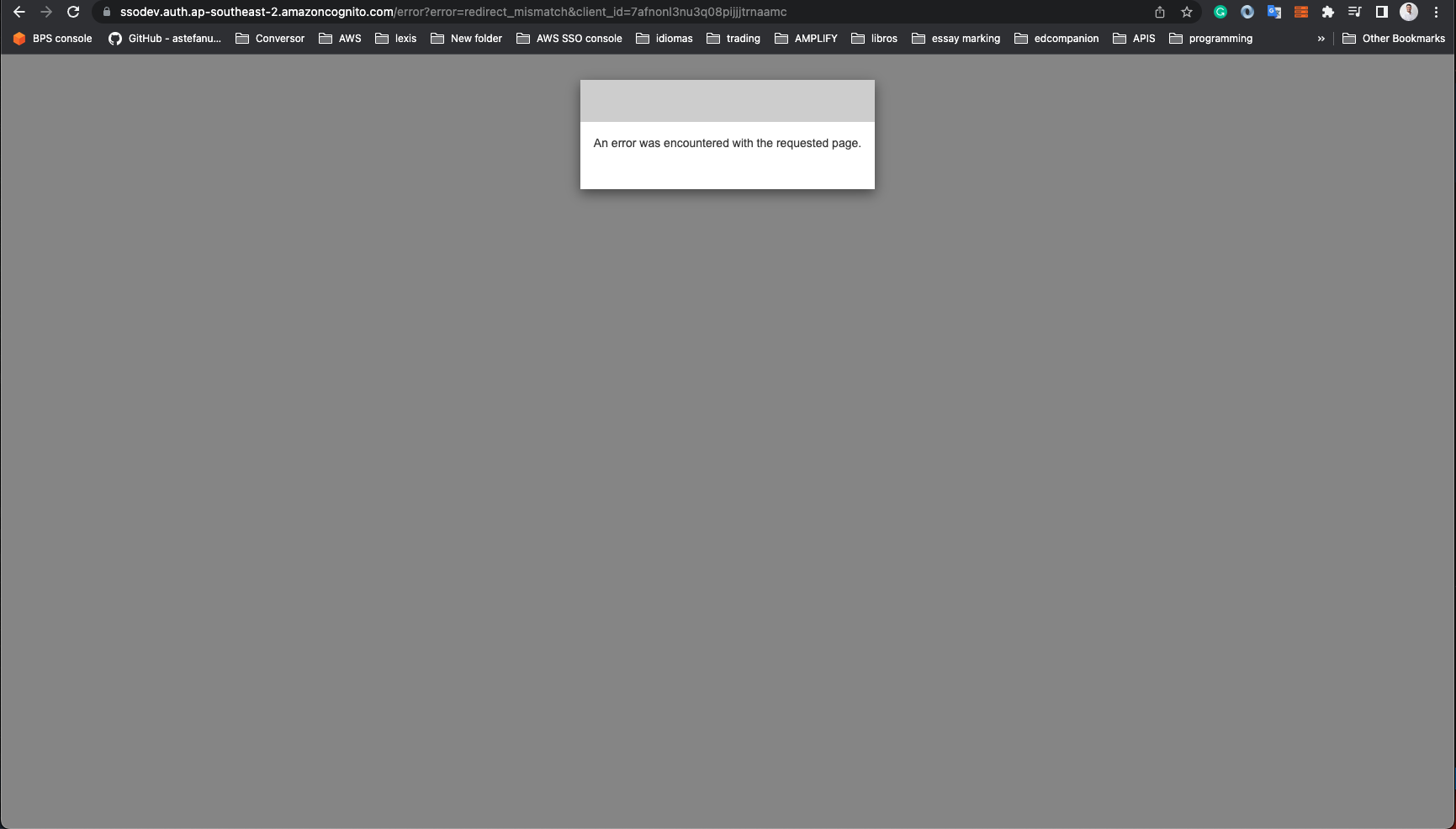Click the padlock icon in the address bar
Viewport: 1456px width, 829px height.
(x=108, y=12)
